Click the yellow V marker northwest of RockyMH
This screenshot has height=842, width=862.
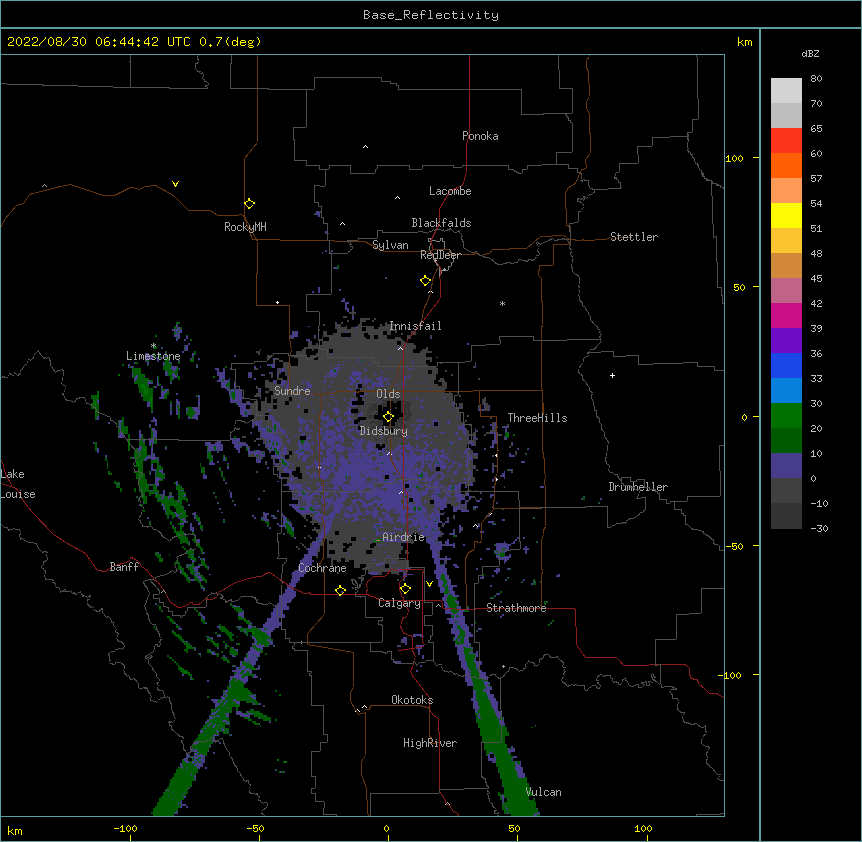point(175,184)
